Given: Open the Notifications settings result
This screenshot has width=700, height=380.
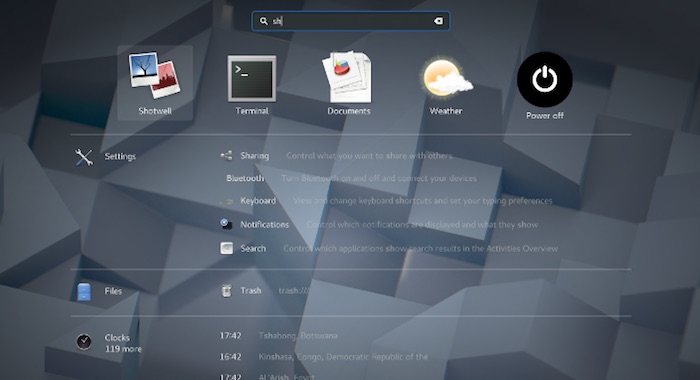Looking at the screenshot, I should coord(379,225).
